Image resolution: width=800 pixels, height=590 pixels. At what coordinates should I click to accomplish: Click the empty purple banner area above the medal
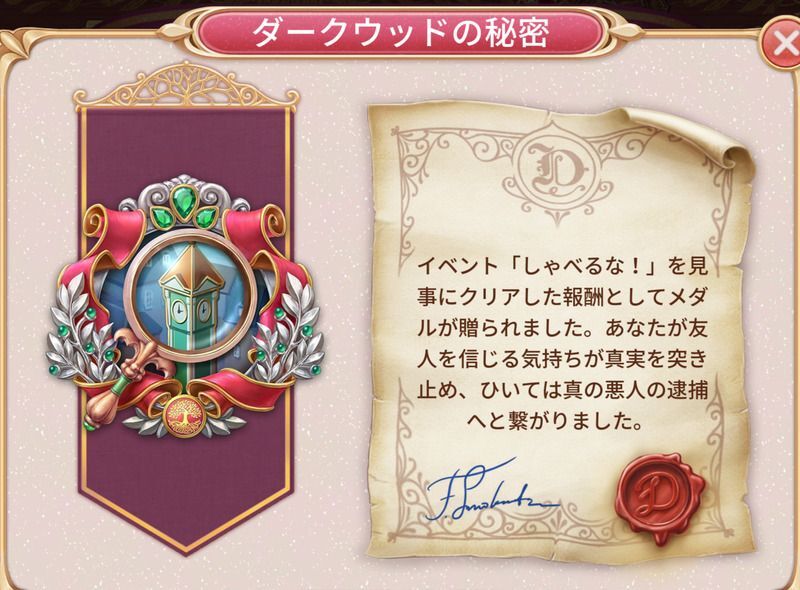(x=186, y=145)
